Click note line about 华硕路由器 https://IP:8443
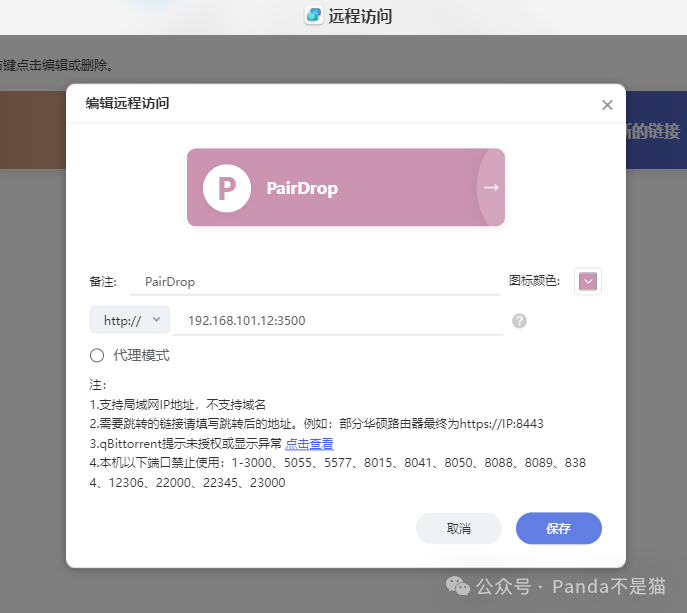This screenshot has height=613, width=687. coord(316,424)
